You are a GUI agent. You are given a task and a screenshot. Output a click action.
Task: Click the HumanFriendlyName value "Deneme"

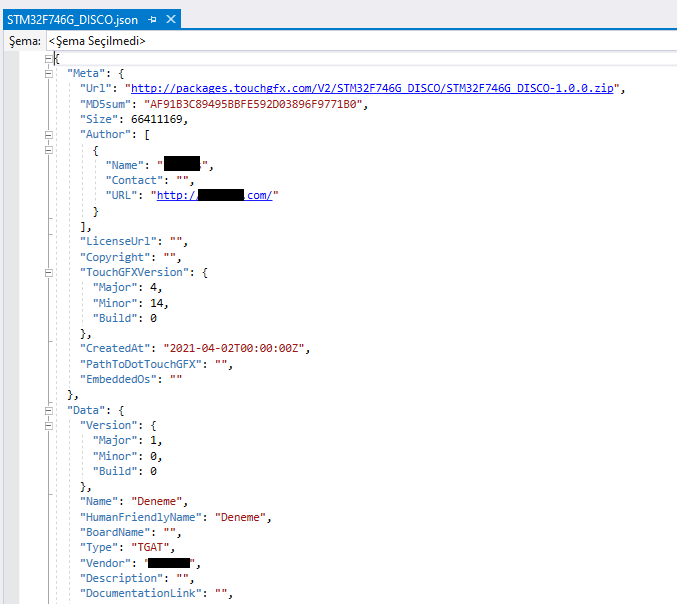coord(240,517)
